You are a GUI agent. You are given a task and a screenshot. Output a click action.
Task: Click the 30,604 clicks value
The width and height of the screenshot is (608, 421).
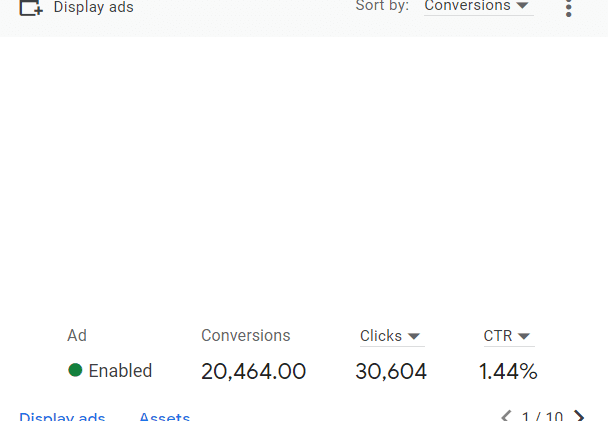(391, 371)
